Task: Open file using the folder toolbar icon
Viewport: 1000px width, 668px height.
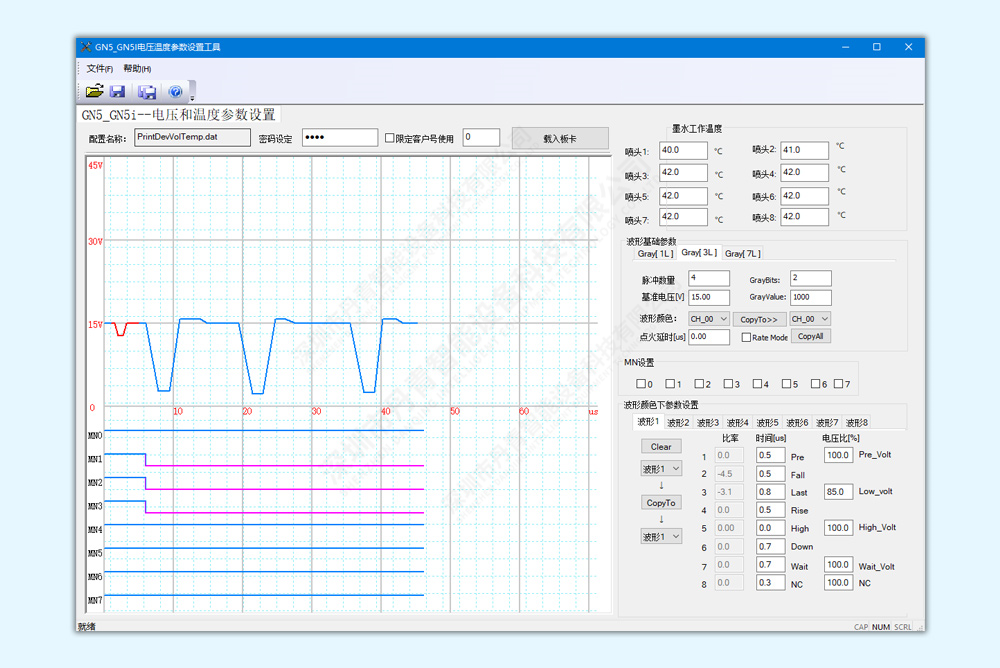Action: click(94, 92)
